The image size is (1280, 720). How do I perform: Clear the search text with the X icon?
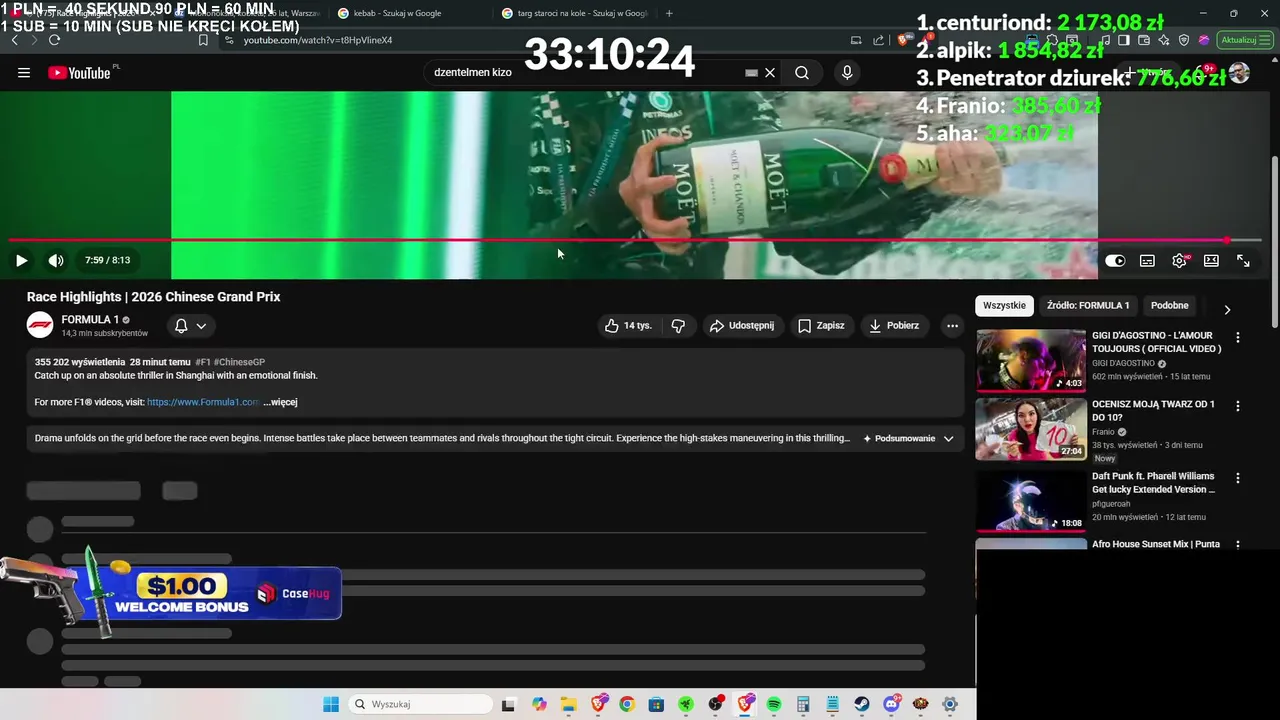point(770,73)
